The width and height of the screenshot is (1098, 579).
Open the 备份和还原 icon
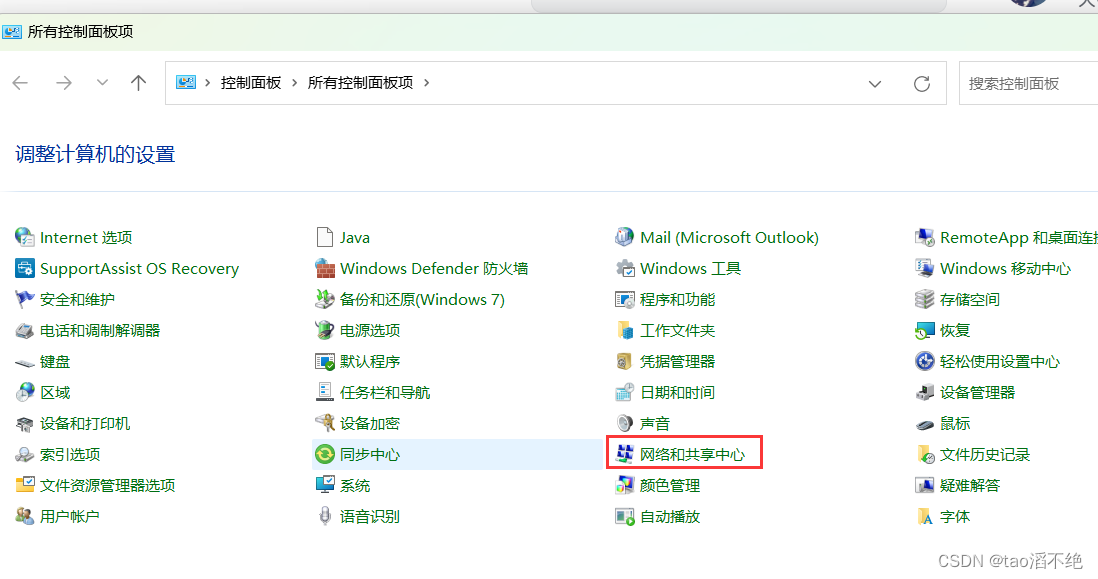[324, 299]
